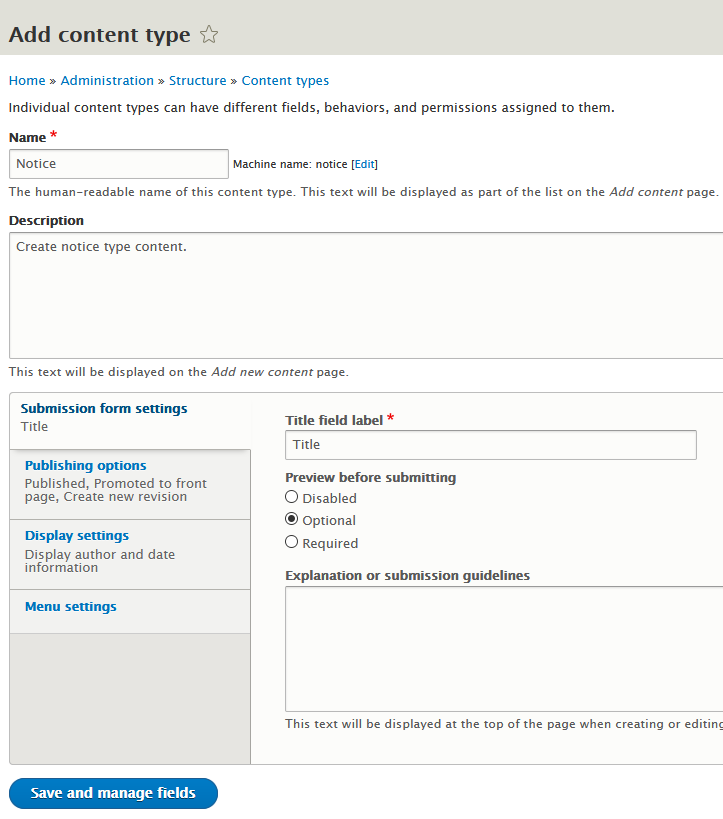Click the machine name Edit link

tap(364, 164)
